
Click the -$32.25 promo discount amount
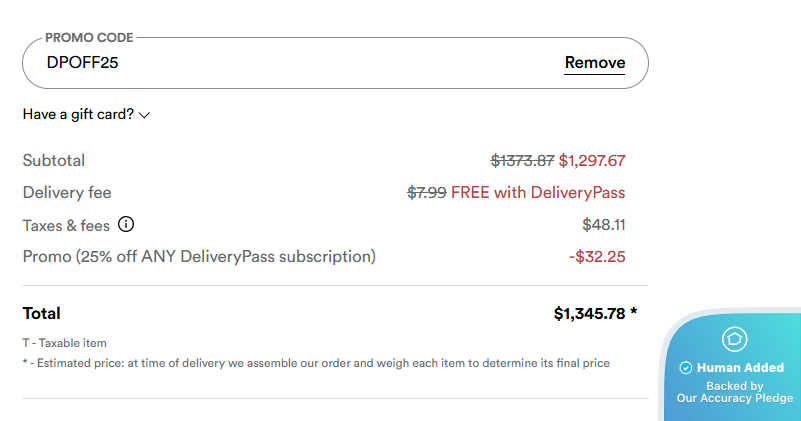coord(597,257)
